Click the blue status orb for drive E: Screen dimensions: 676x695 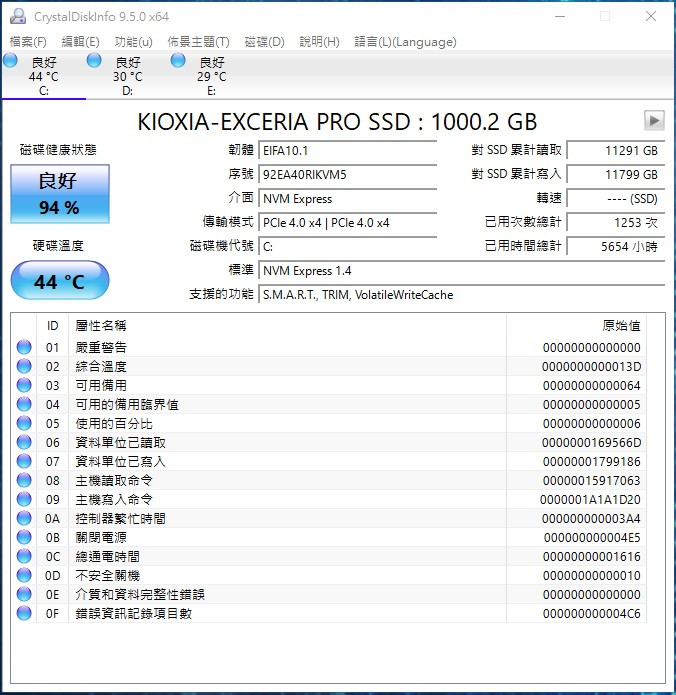[x=178, y=60]
